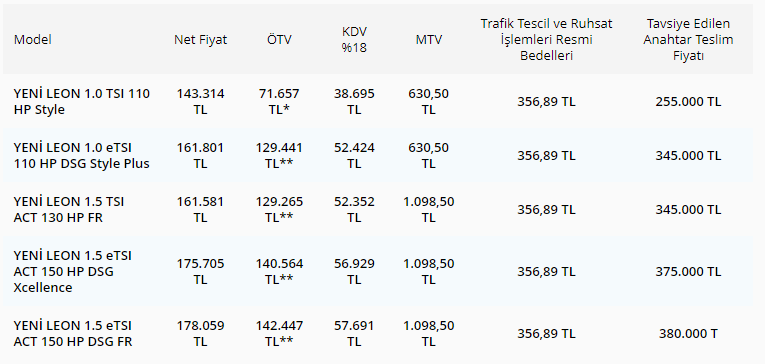Click the MTV column header
This screenshot has height=364, width=765.
[x=429, y=40]
